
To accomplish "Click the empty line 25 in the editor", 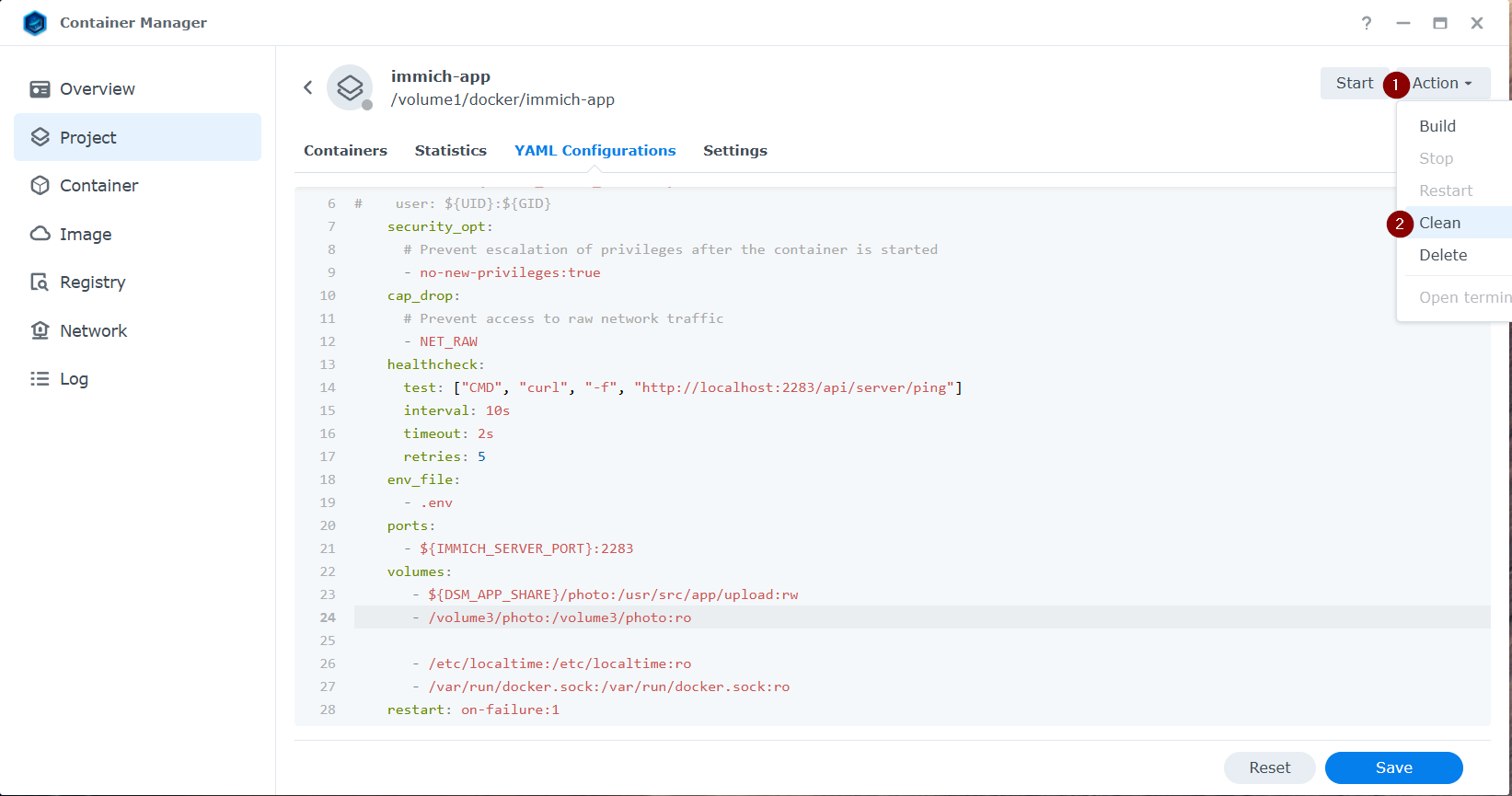I will click(922, 640).
